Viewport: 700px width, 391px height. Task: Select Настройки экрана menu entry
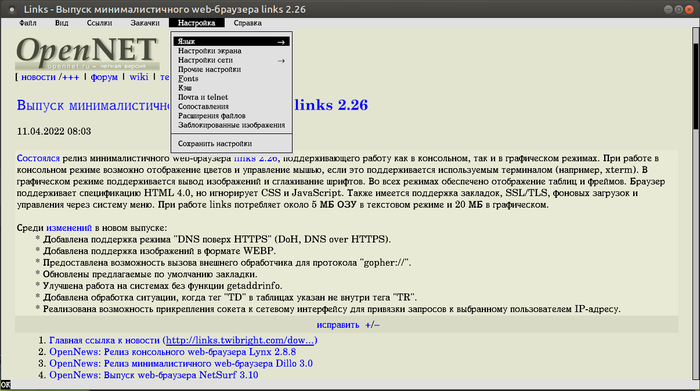tap(231, 51)
